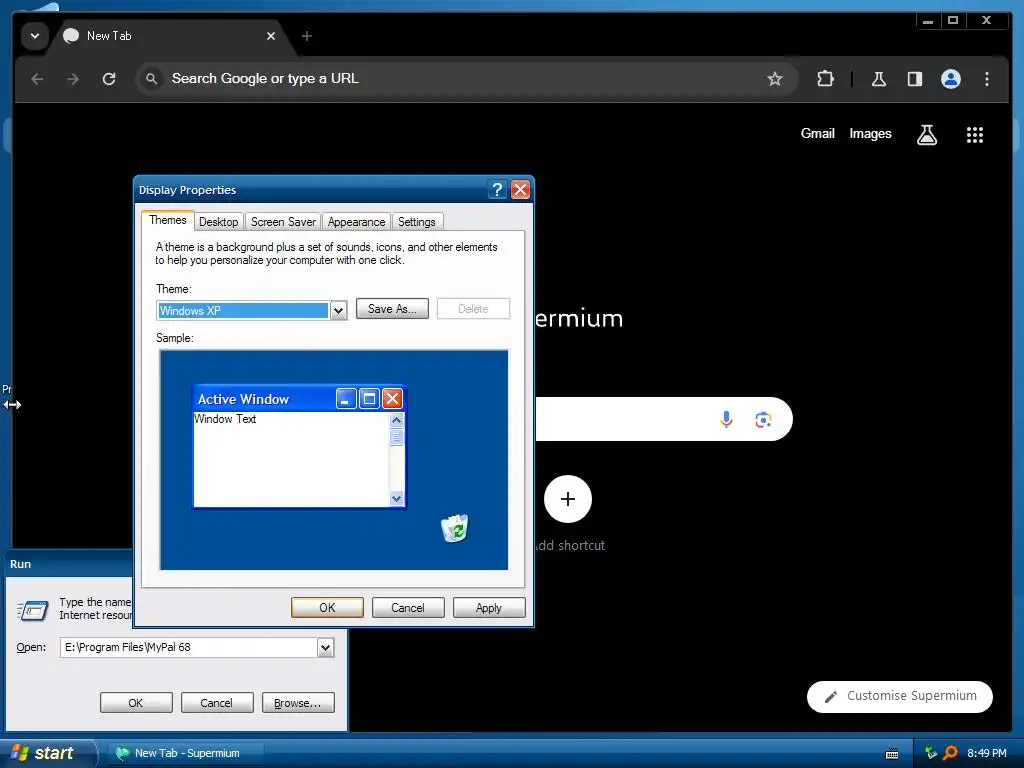Click Browse... in the Run dialog
This screenshot has width=1024, height=768.
(x=298, y=703)
